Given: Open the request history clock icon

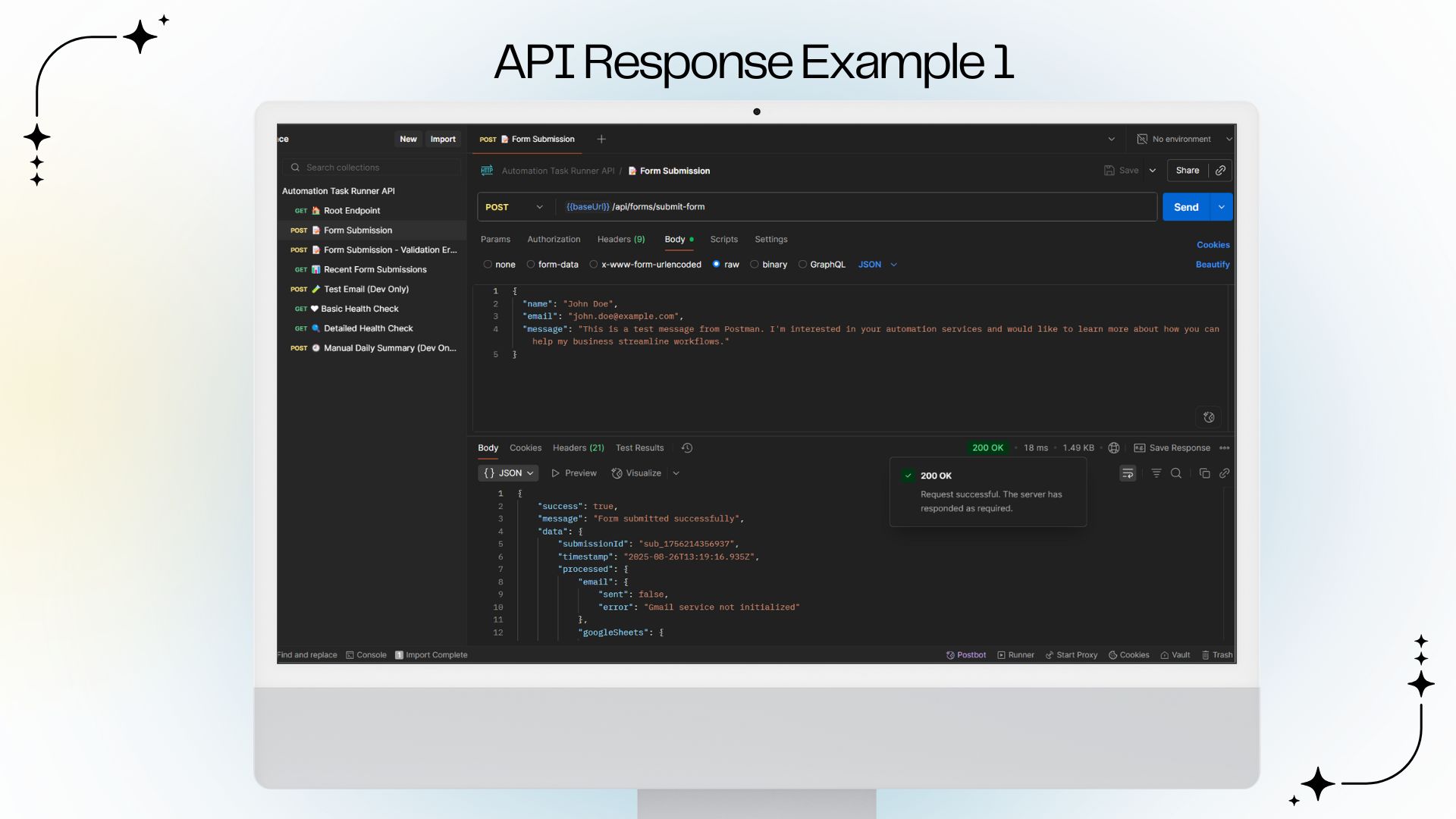Looking at the screenshot, I should (687, 447).
